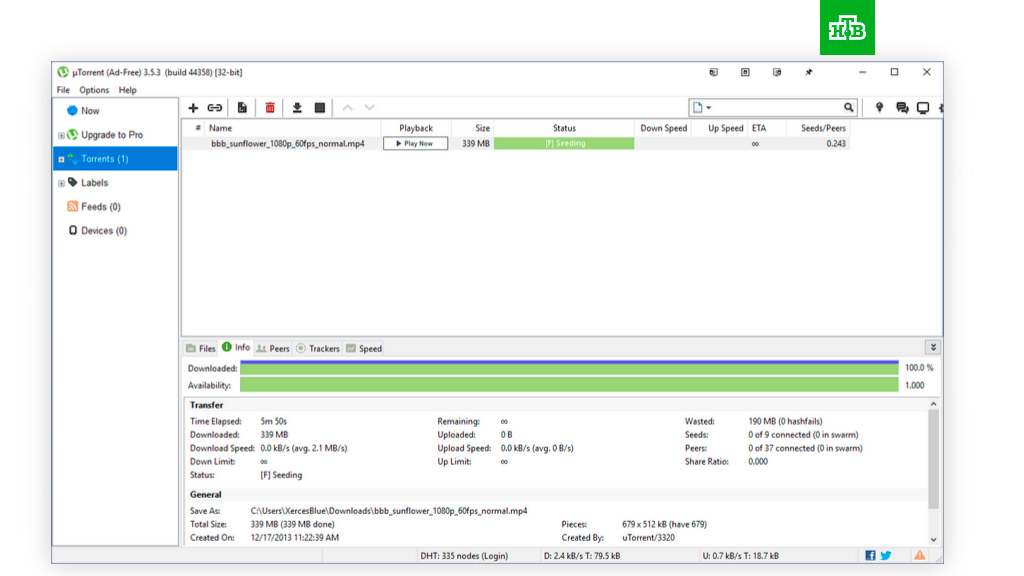Viewport: 1024px width, 576px height.
Task: Select Labels in the sidebar
Action: tap(95, 183)
